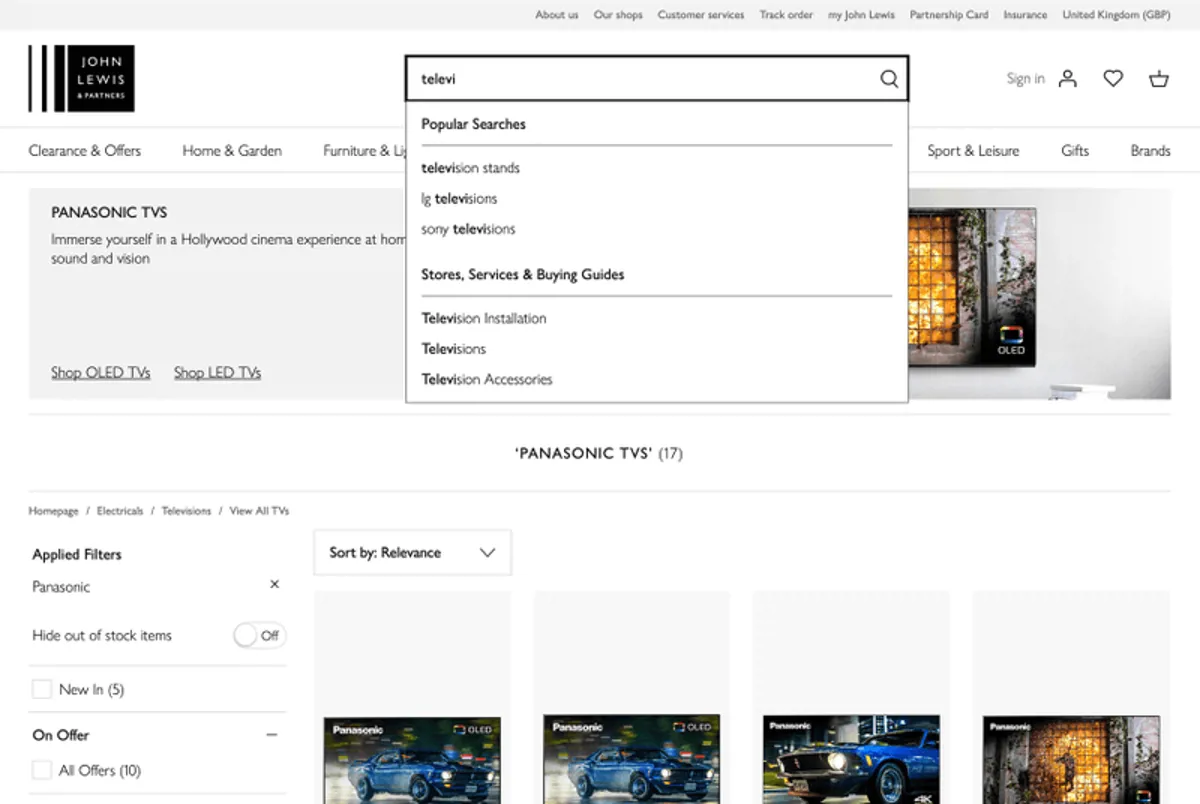The height and width of the screenshot is (804, 1200).
Task: Check the New In filter checkbox
Action: point(42,689)
